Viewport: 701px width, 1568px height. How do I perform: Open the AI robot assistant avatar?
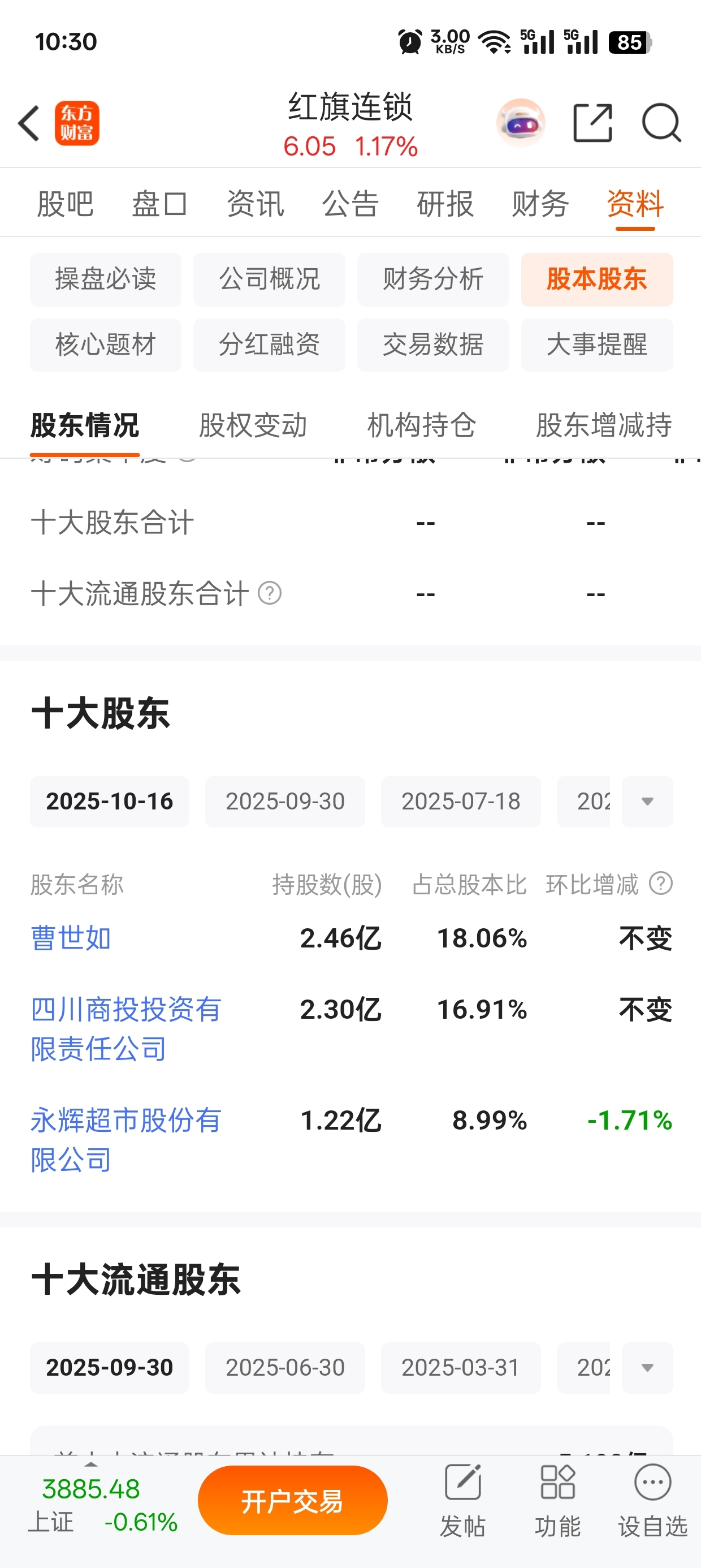521,123
